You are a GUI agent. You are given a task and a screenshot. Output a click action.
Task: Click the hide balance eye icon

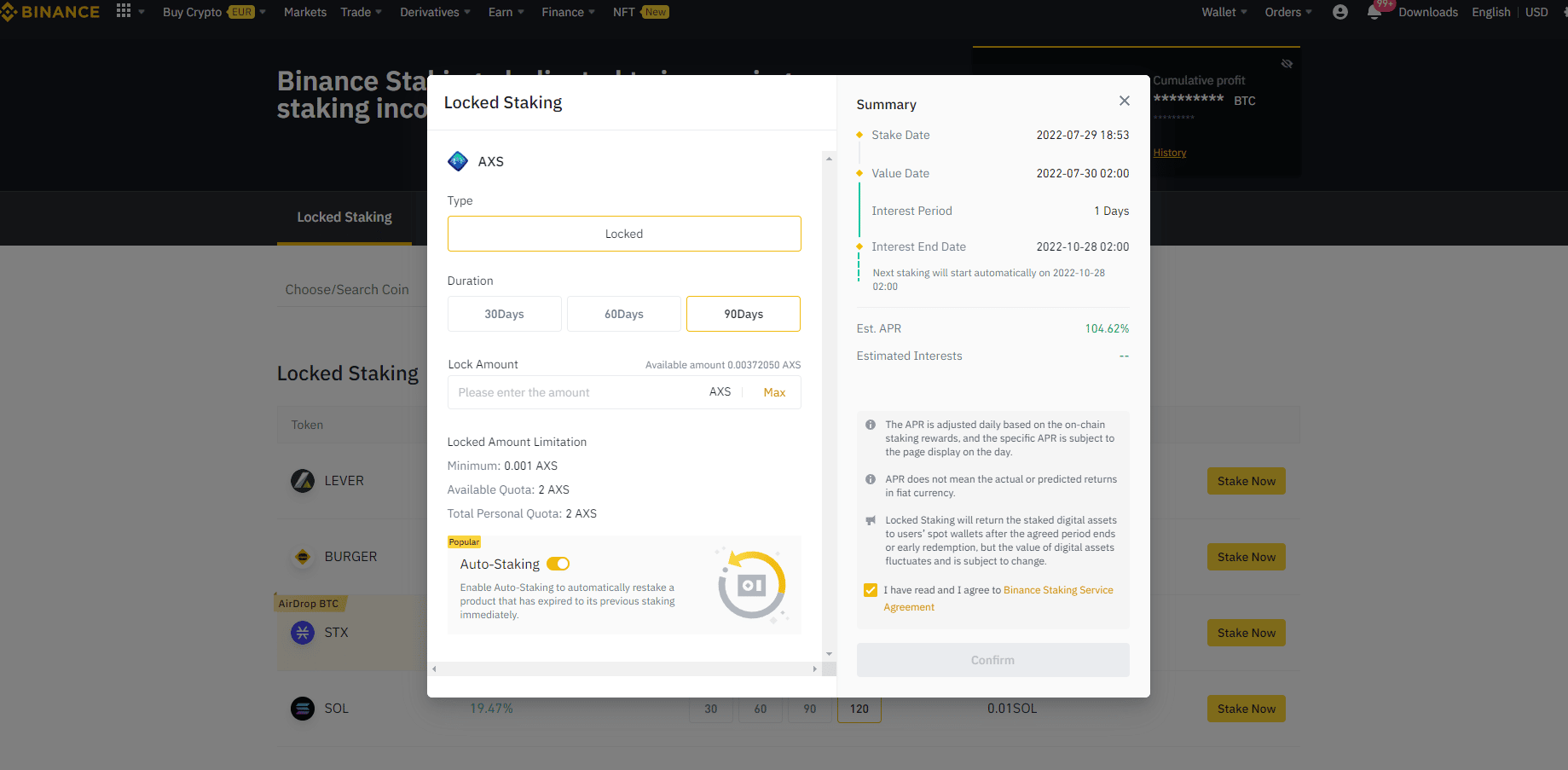[1287, 64]
